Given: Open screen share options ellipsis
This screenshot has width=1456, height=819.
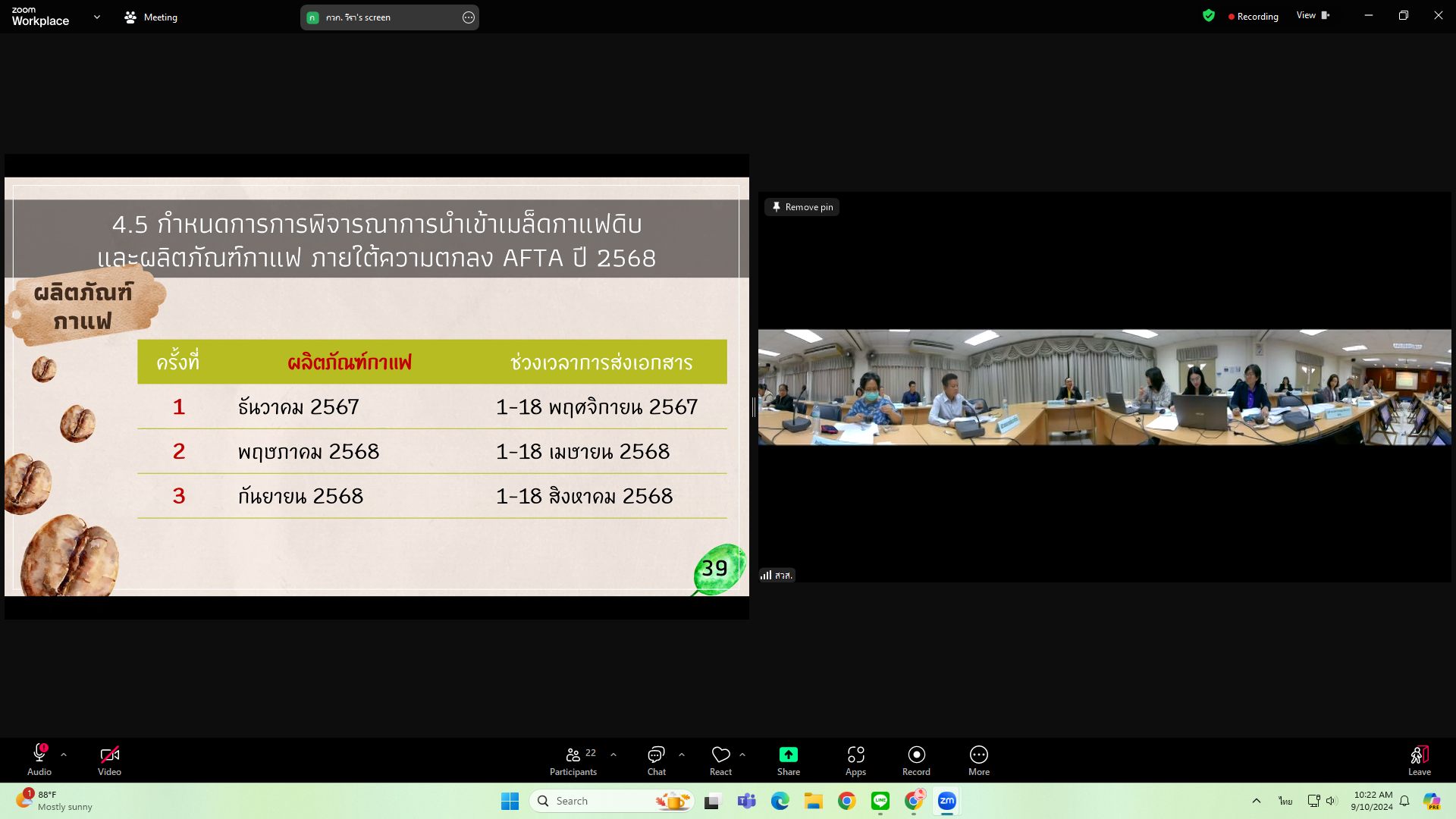Looking at the screenshot, I should click(469, 17).
